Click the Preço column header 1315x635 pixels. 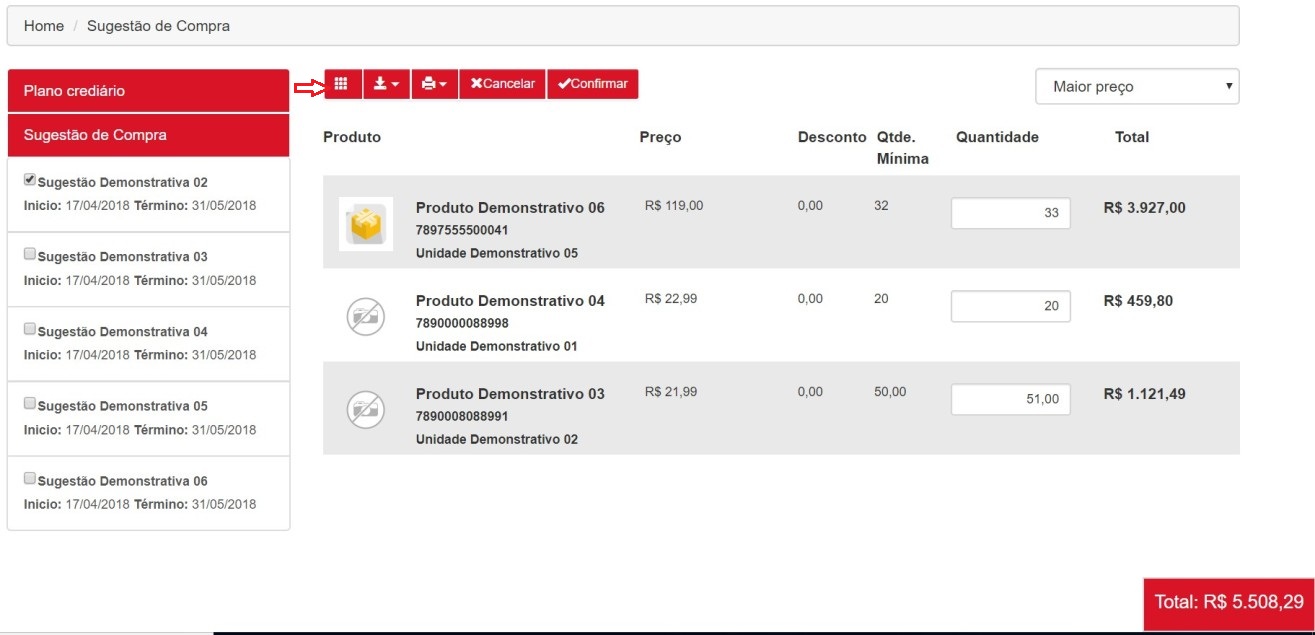[660, 137]
